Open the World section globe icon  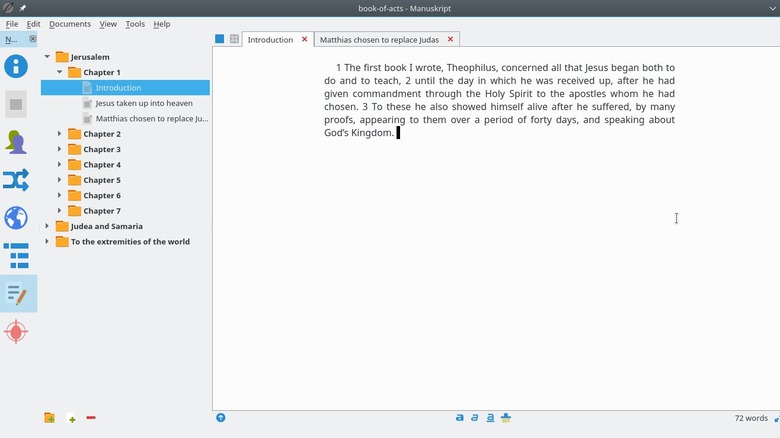(x=16, y=218)
